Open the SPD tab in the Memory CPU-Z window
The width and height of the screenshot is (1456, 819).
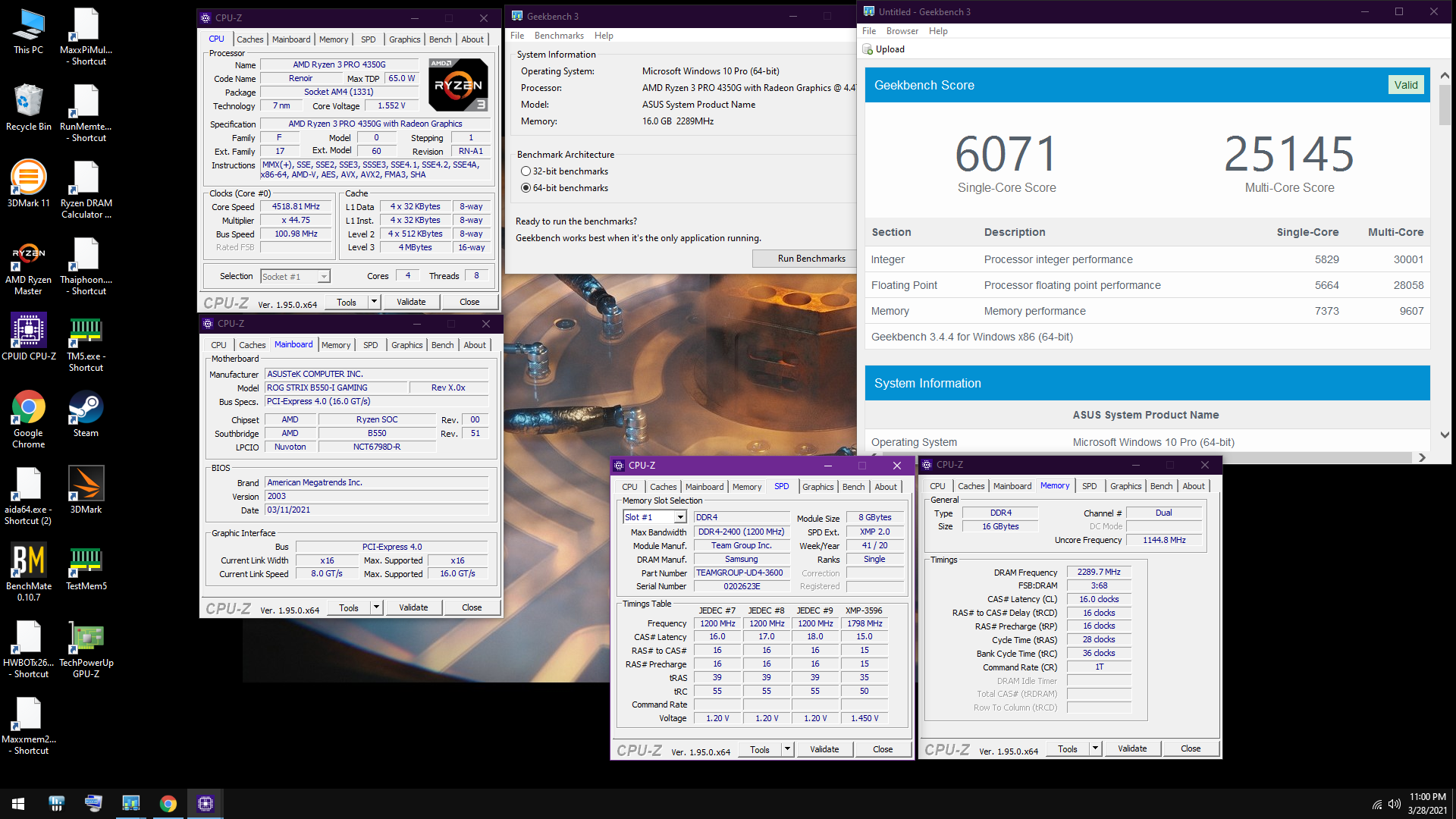click(1089, 486)
